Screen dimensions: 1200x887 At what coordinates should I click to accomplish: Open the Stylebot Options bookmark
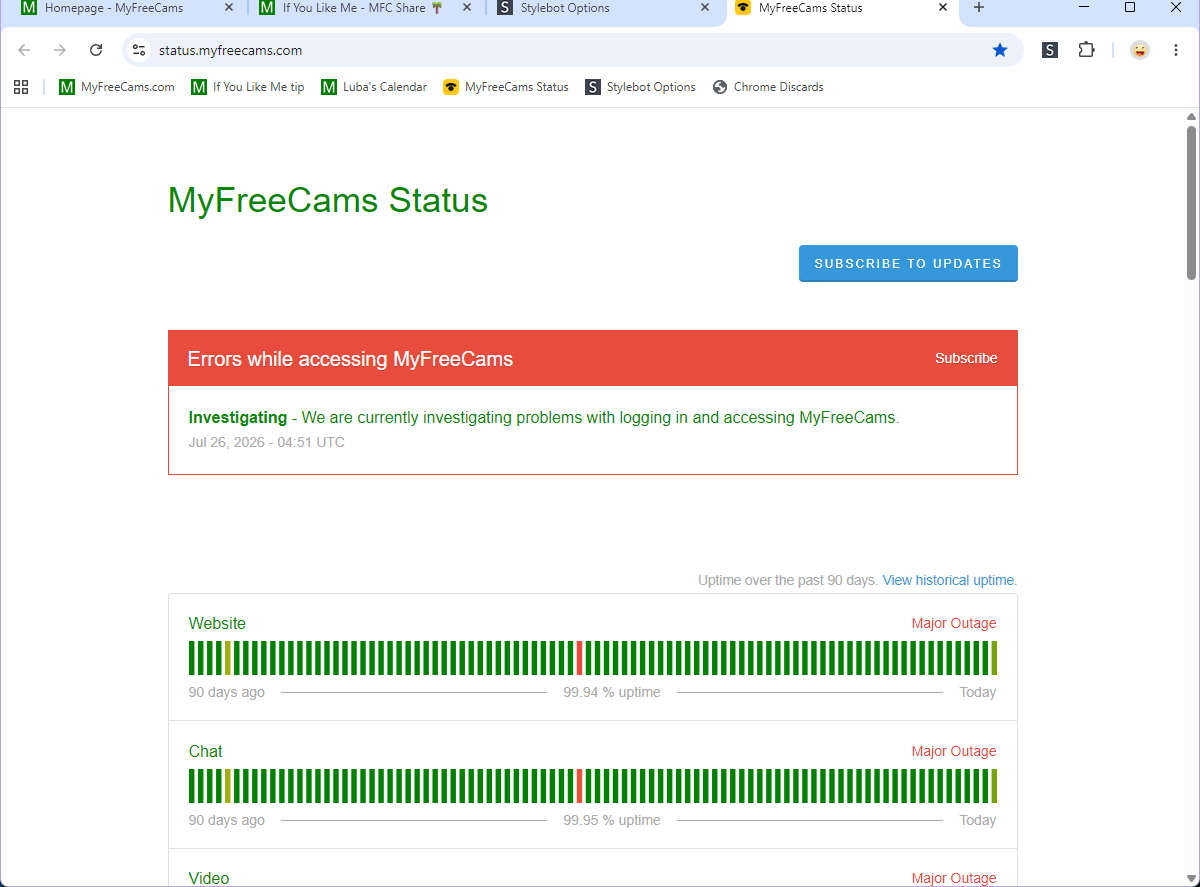pyautogui.click(x=641, y=87)
